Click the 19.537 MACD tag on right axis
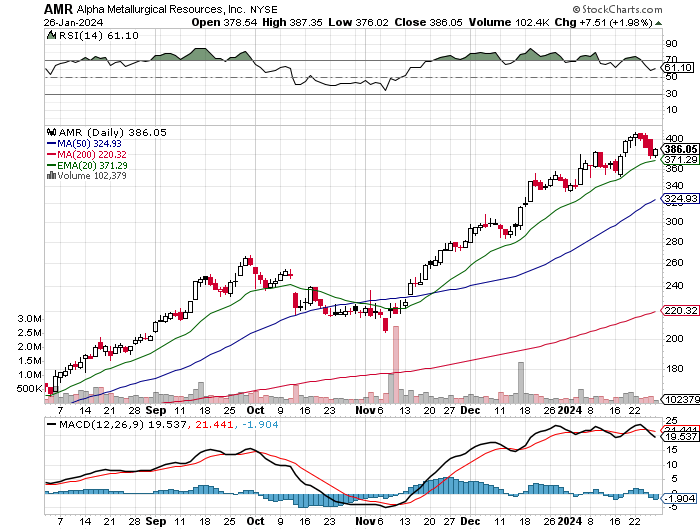The height and width of the screenshot is (530, 700). (x=680, y=437)
